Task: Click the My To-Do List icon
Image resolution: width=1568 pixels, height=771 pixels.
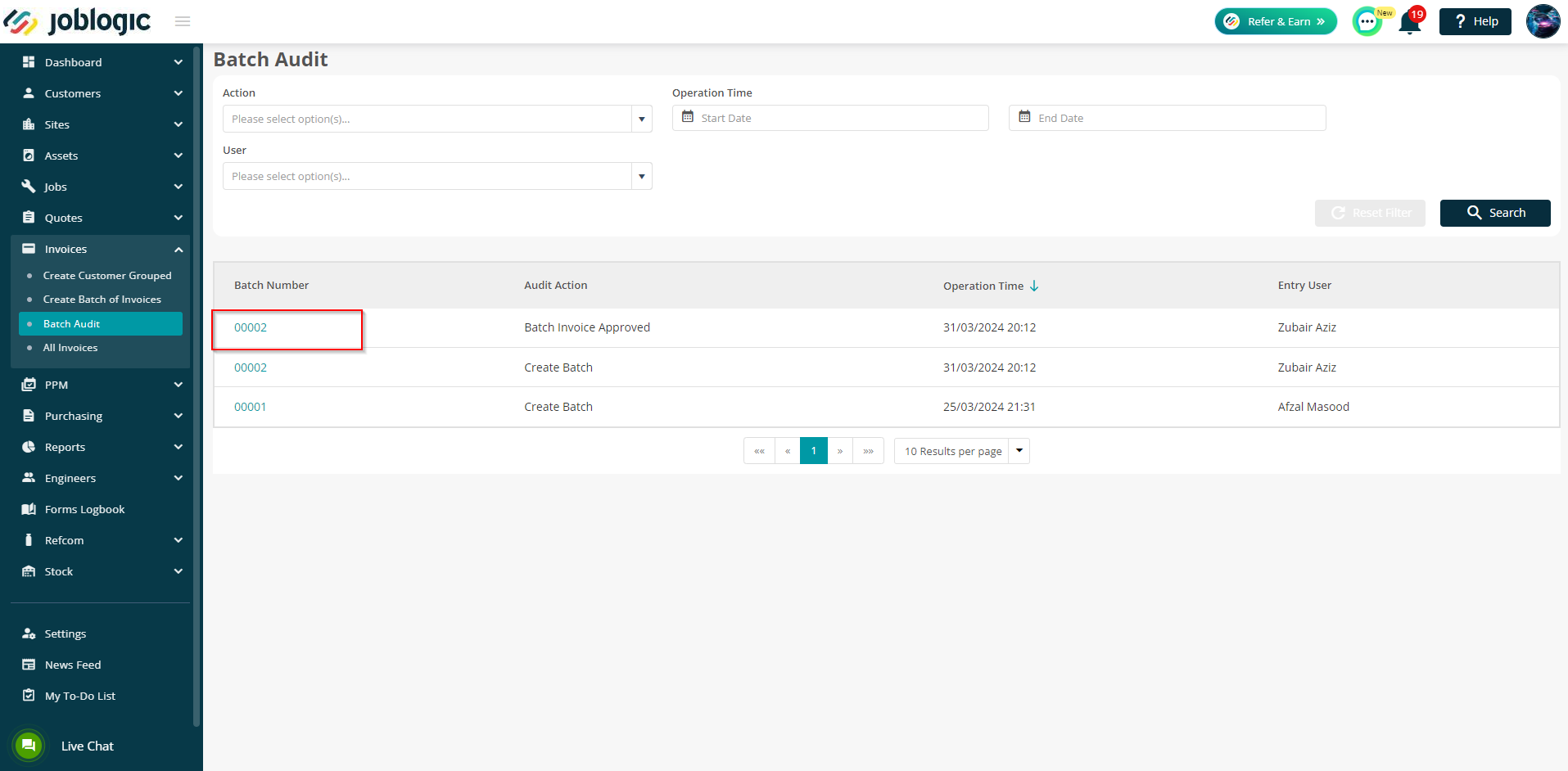Action: pos(29,696)
